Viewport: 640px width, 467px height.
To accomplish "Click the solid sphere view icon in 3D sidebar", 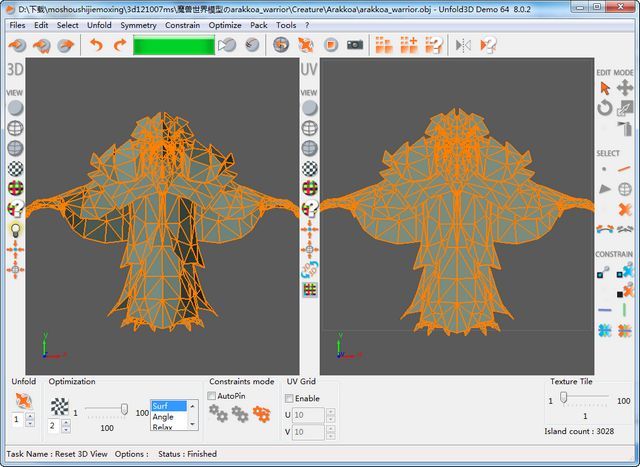I will click(16, 108).
